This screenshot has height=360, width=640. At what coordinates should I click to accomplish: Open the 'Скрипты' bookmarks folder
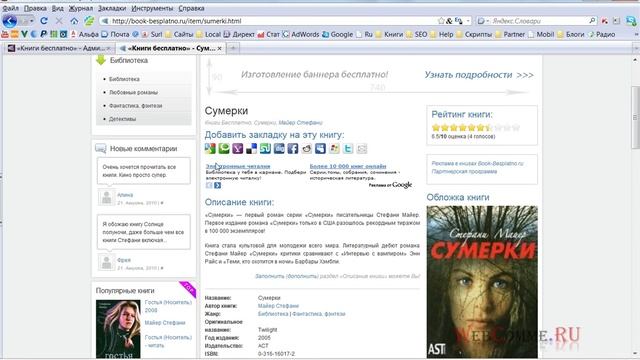tap(474, 35)
